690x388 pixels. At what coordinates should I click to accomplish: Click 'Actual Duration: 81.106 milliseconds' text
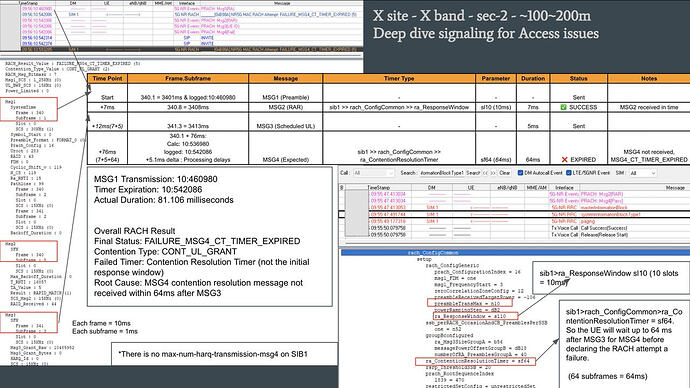point(164,200)
